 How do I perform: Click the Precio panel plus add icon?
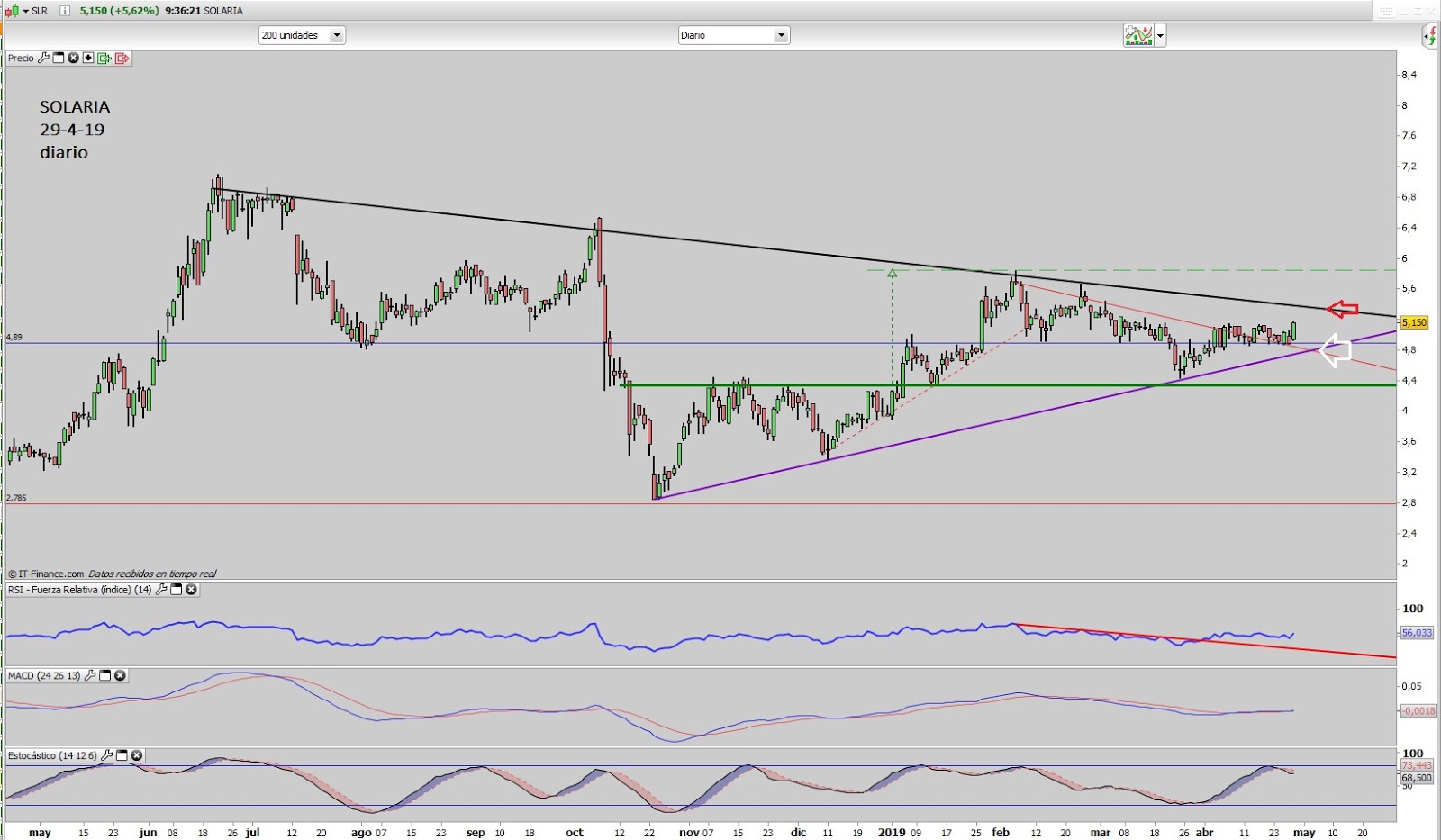click(x=88, y=58)
